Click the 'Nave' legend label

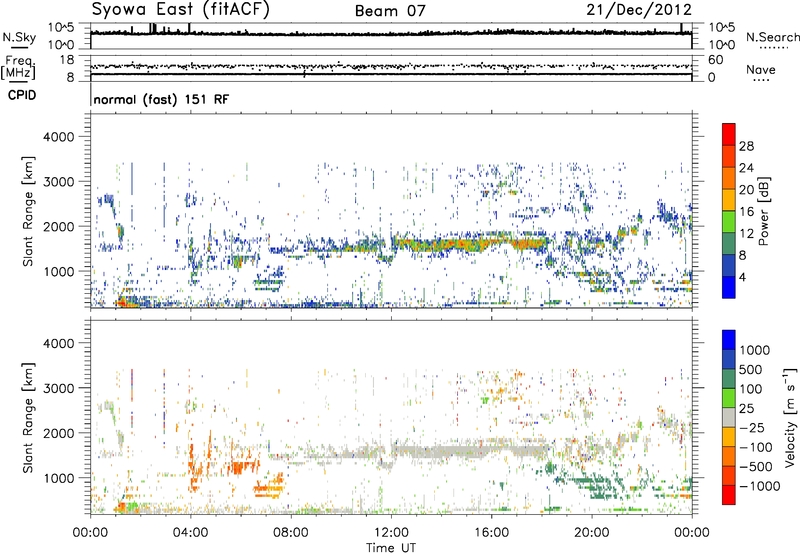[761, 69]
